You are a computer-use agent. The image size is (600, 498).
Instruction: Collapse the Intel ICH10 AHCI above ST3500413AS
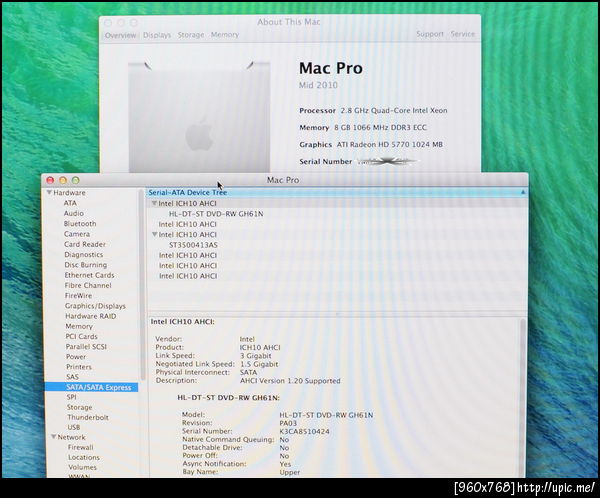[154, 234]
